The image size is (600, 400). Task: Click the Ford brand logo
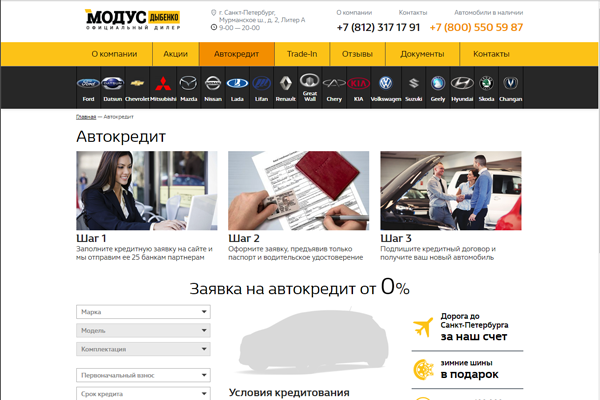87,85
